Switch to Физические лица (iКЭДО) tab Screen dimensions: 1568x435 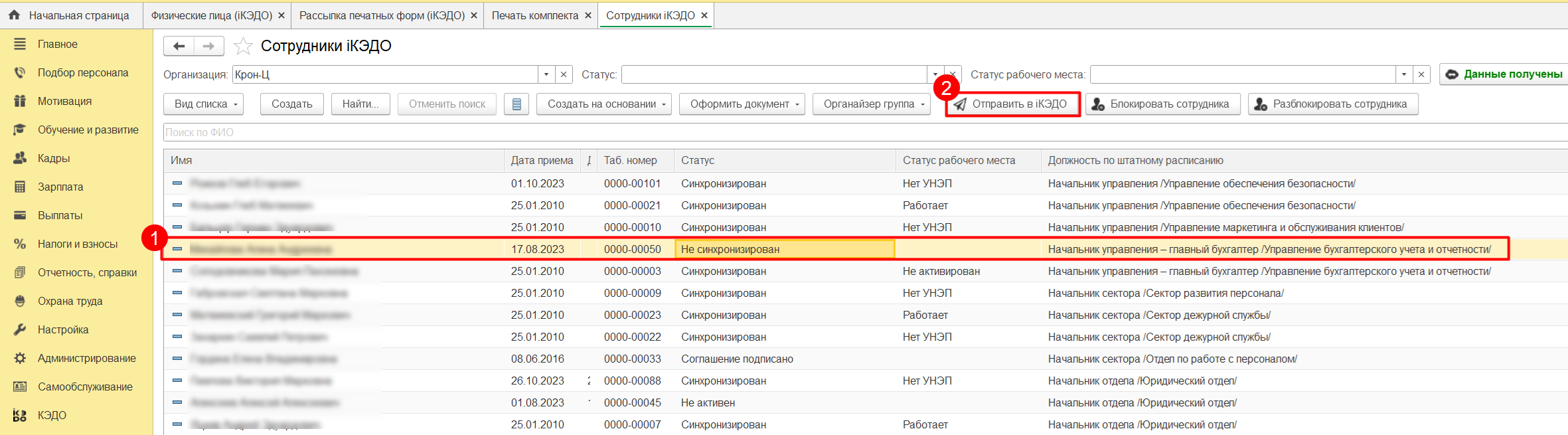tap(211, 15)
